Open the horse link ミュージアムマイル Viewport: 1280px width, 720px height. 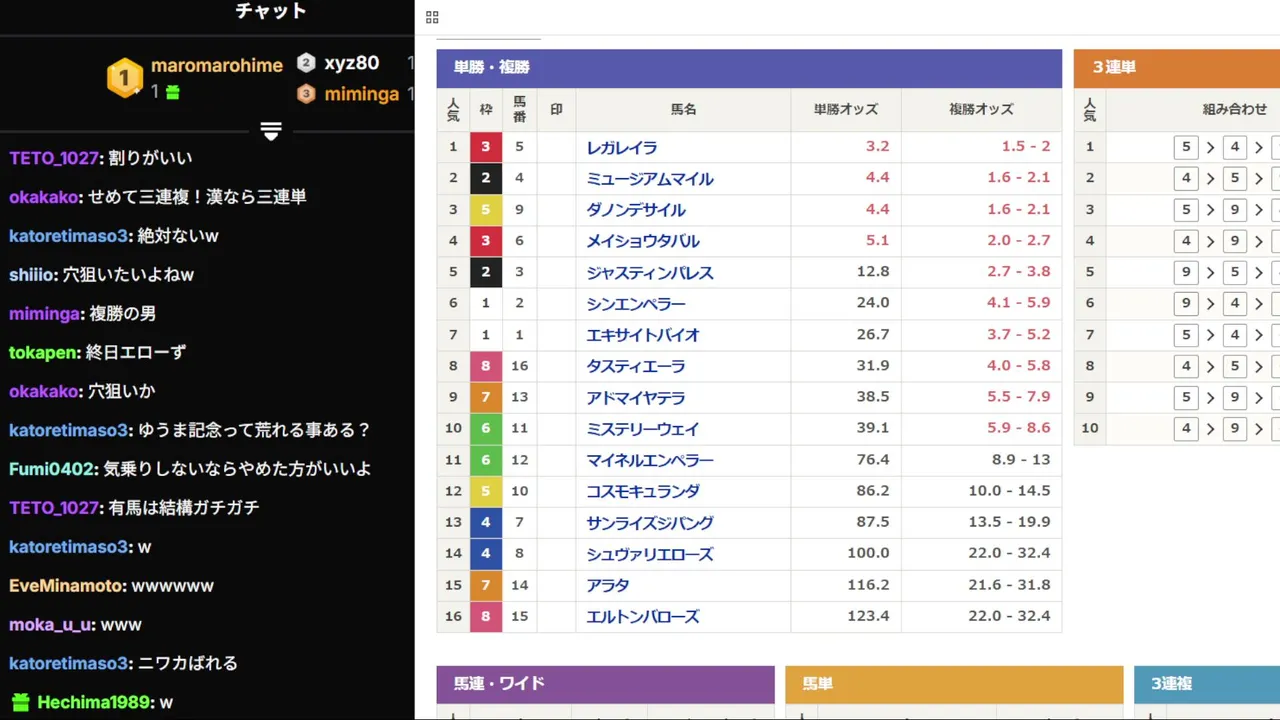[650, 179]
